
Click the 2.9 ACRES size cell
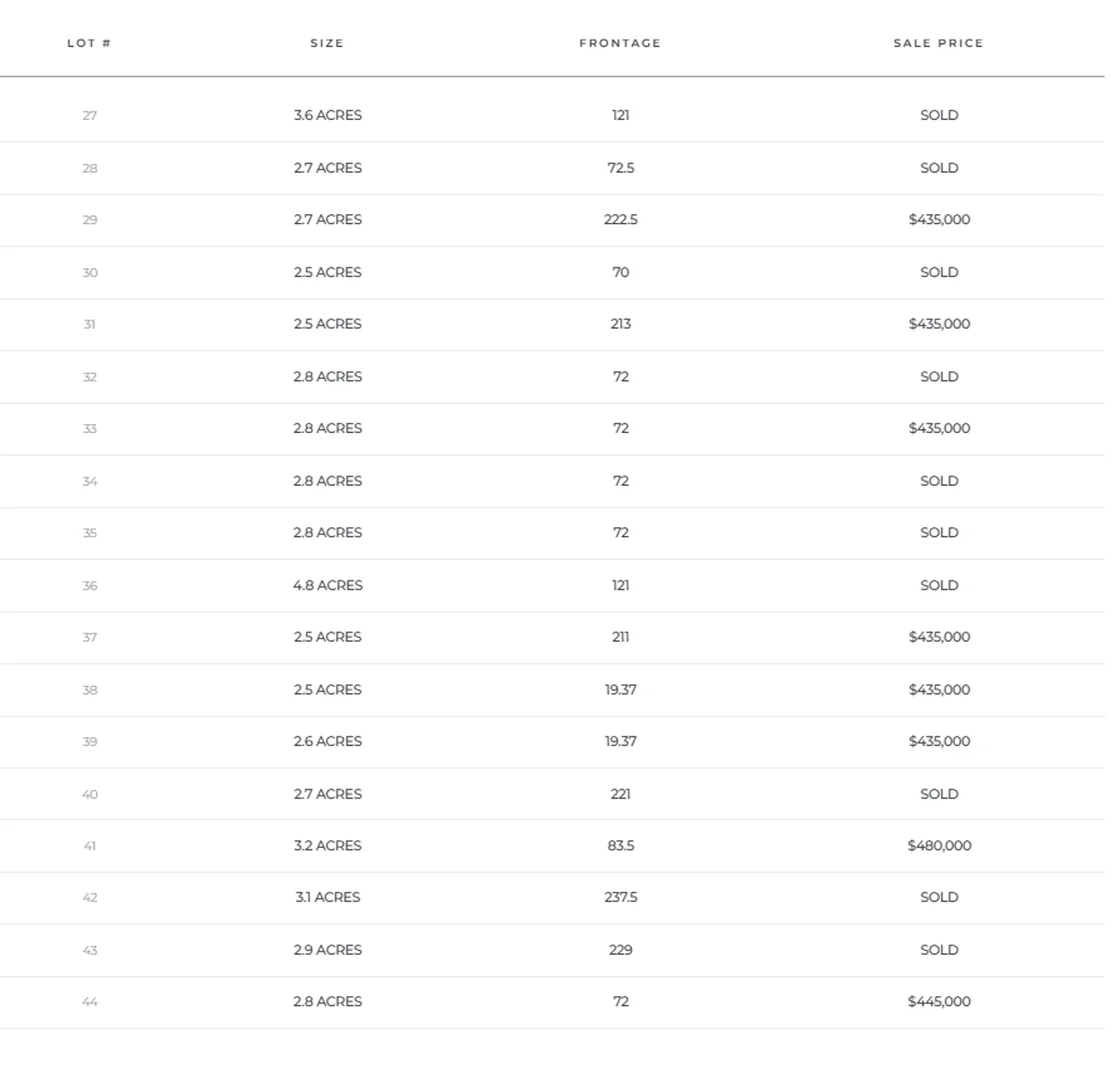point(328,950)
